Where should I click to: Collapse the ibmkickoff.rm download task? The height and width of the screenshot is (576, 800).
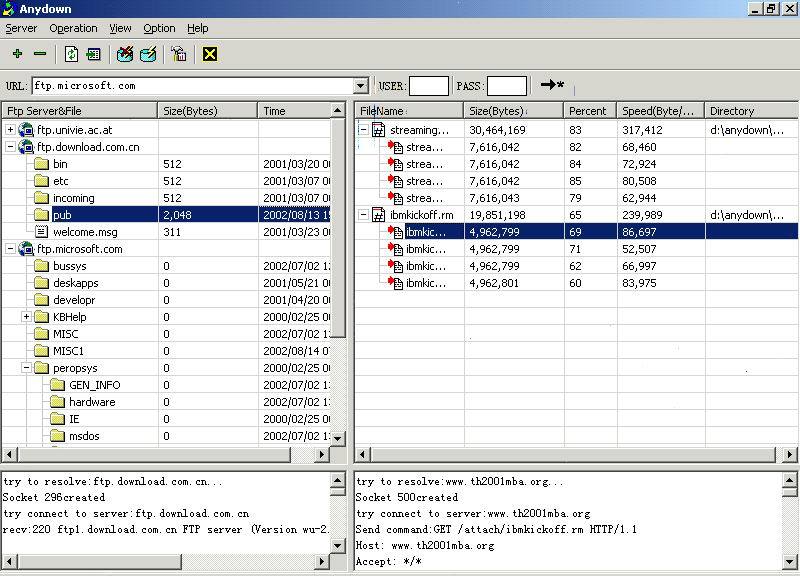[x=363, y=215]
